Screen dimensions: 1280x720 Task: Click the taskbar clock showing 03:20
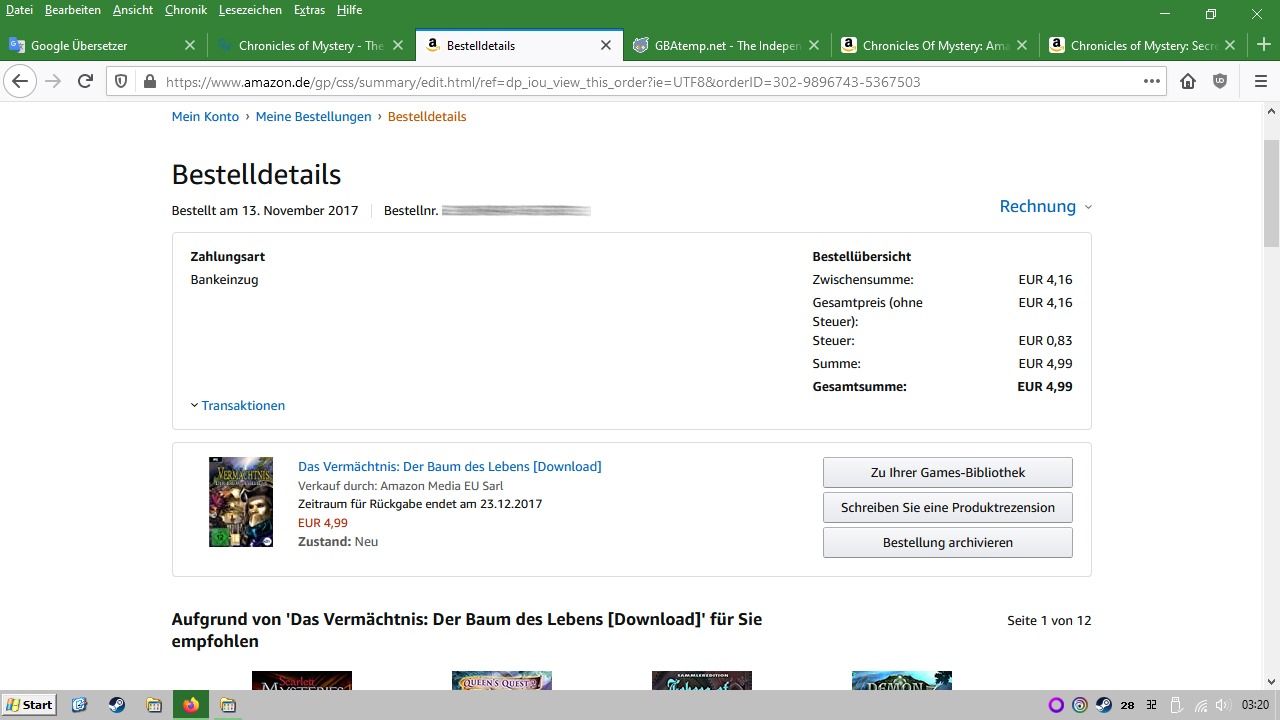pos(1255,705)
